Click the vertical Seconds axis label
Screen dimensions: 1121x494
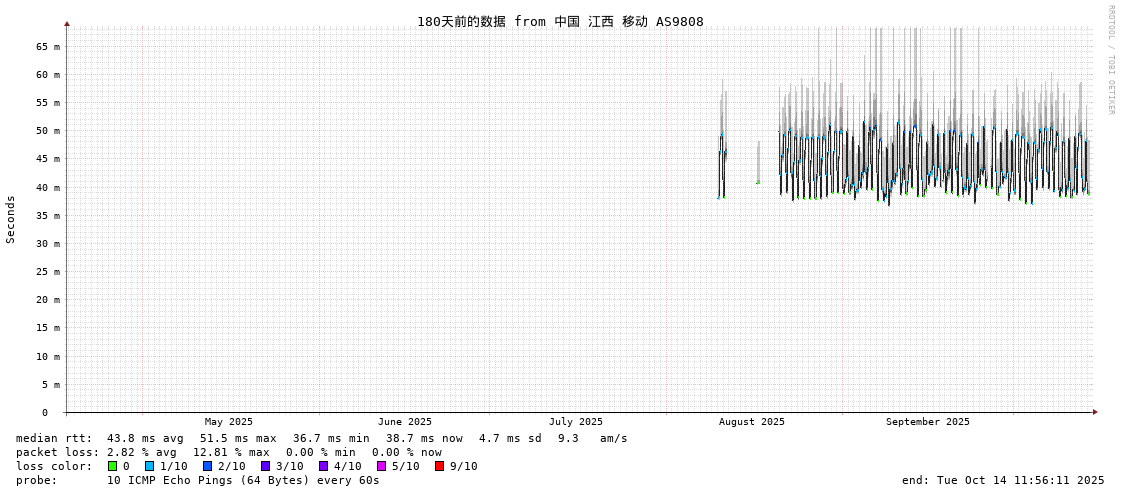(x=11, y=219)
